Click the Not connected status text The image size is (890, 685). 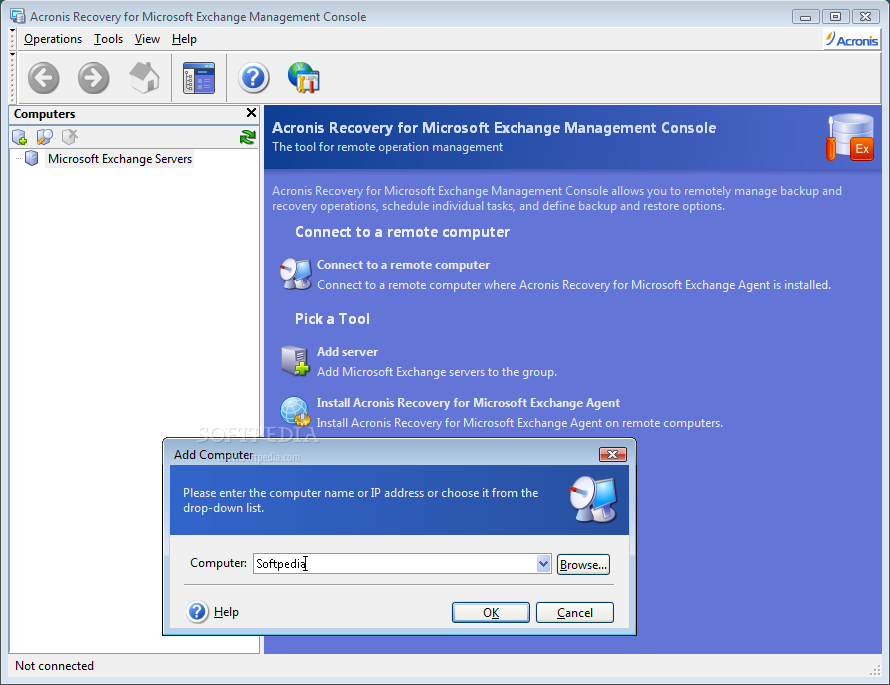tap(54, 666)
